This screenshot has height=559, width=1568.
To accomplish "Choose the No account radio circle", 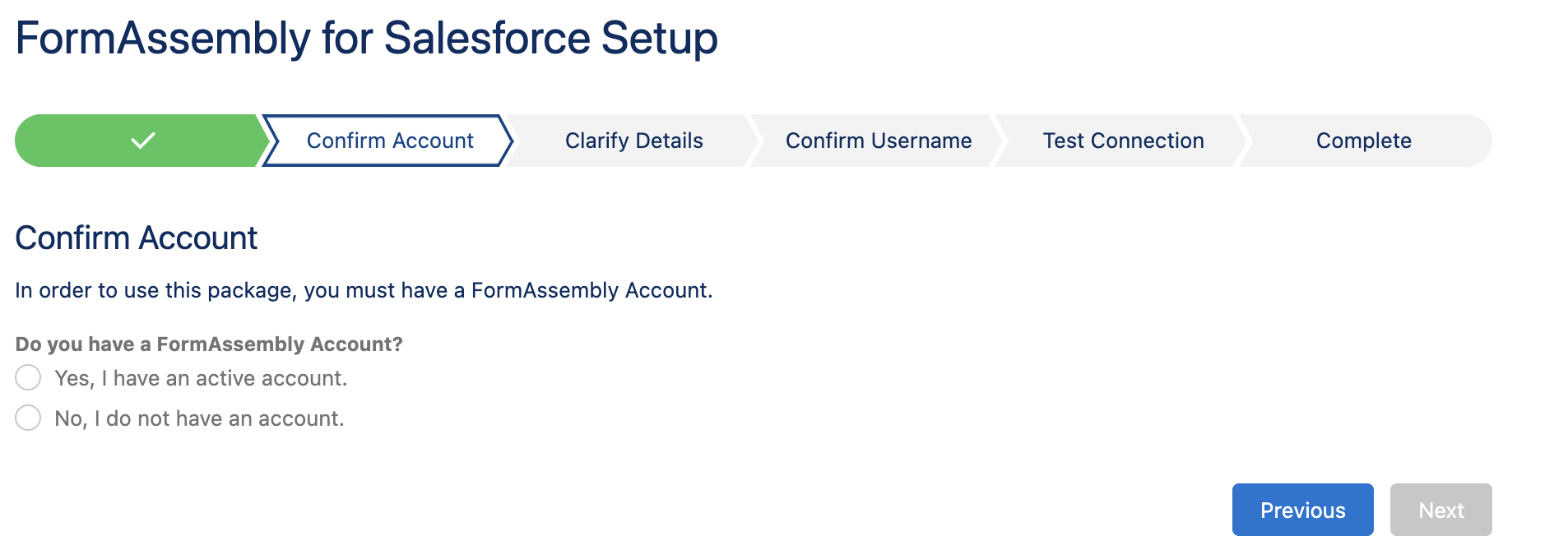I will click(28, 418).
